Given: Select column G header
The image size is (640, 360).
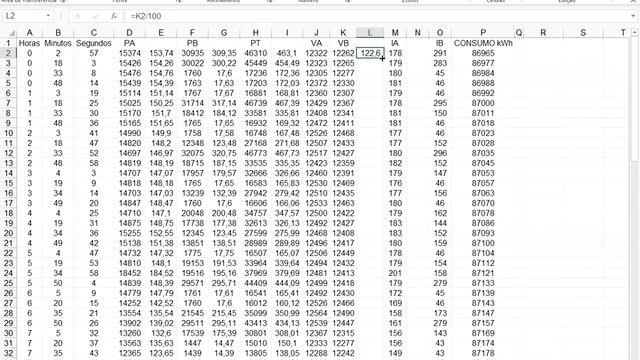Looking at the screenshot, I should coord(224,33).
